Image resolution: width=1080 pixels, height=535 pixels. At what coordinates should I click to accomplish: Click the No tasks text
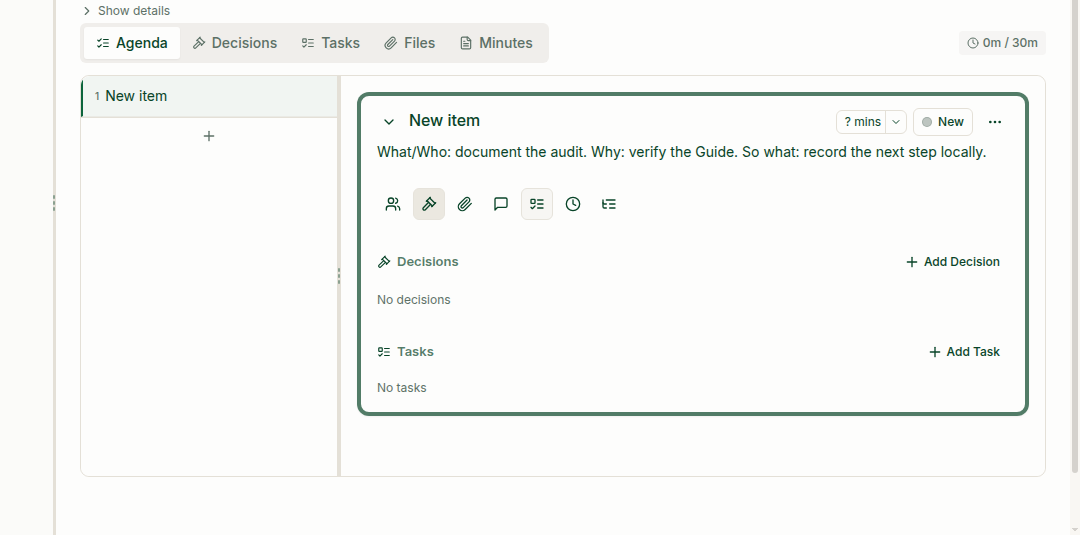pyautogui.click(x=402, y=388)
